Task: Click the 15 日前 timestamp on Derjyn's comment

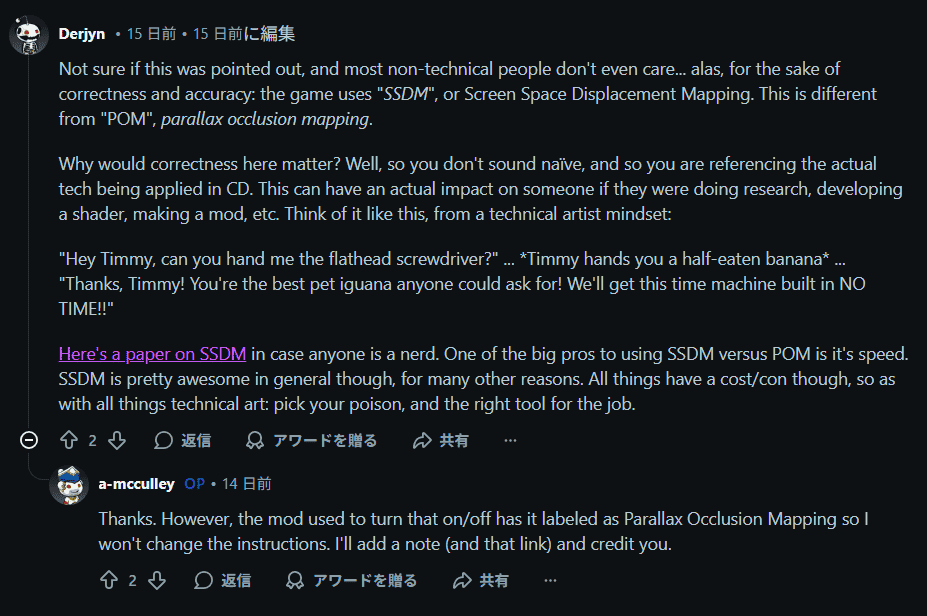Action: (150, 34)
